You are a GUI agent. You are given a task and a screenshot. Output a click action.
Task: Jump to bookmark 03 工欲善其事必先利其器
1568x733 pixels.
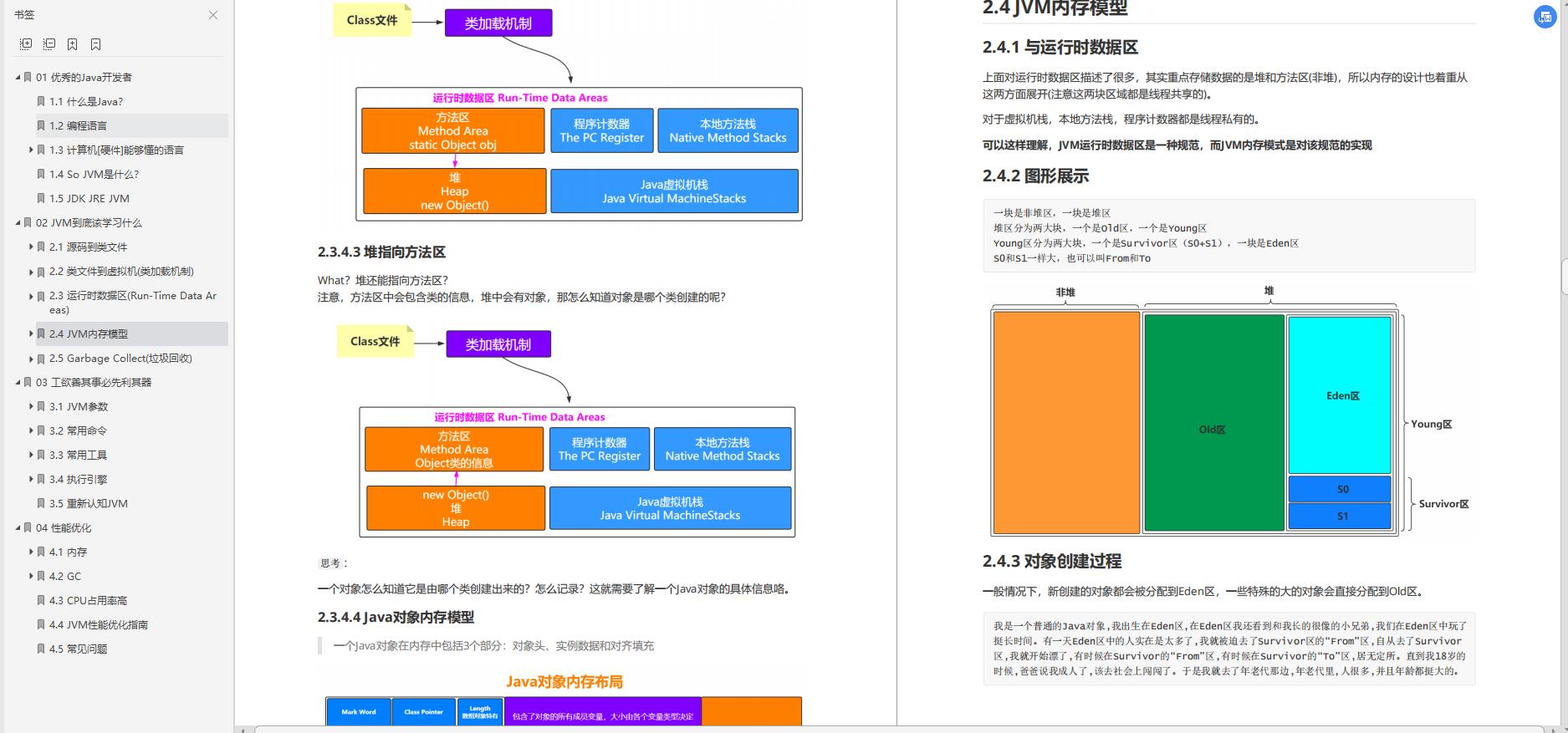[x=94, y=382]
